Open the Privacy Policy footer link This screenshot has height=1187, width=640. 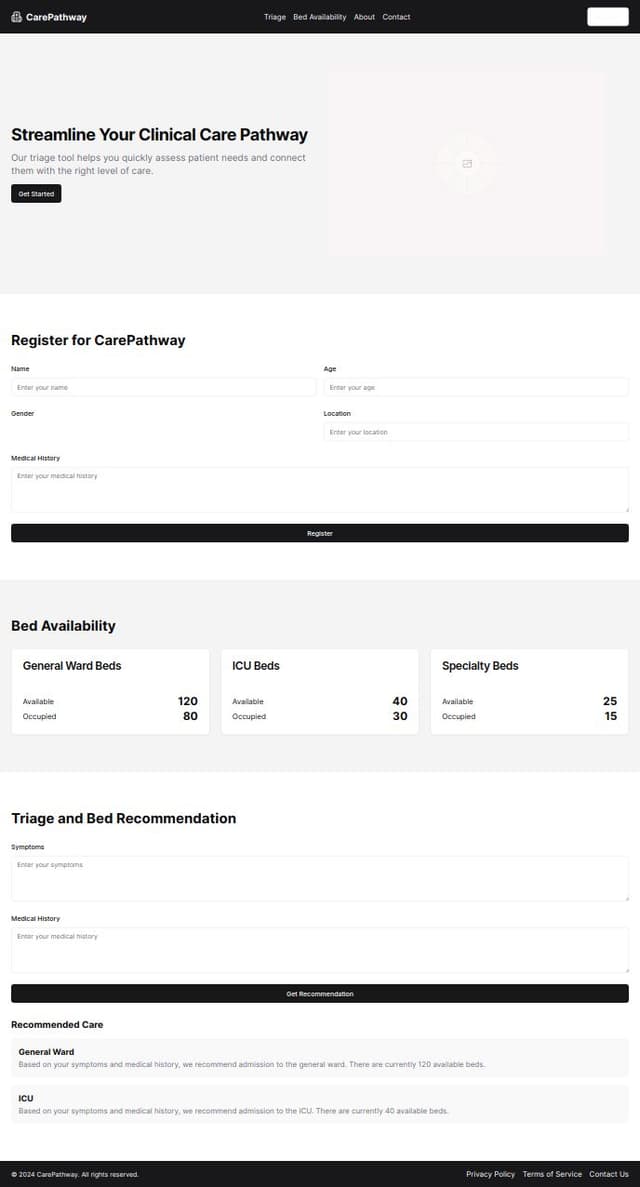[490, 1174]
